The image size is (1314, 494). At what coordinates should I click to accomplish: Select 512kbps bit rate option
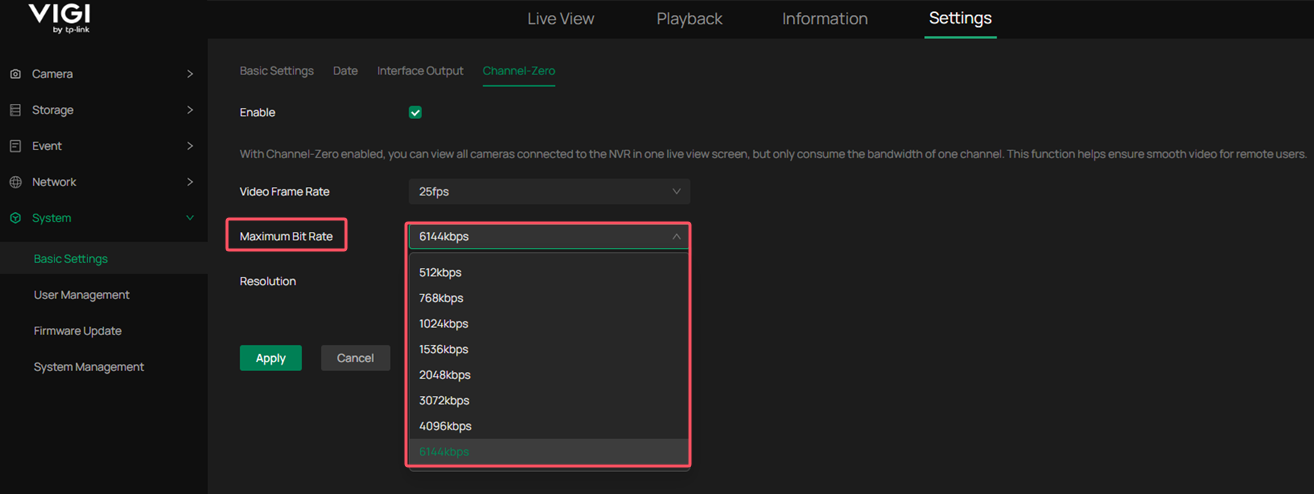click(x=548, y=272)
